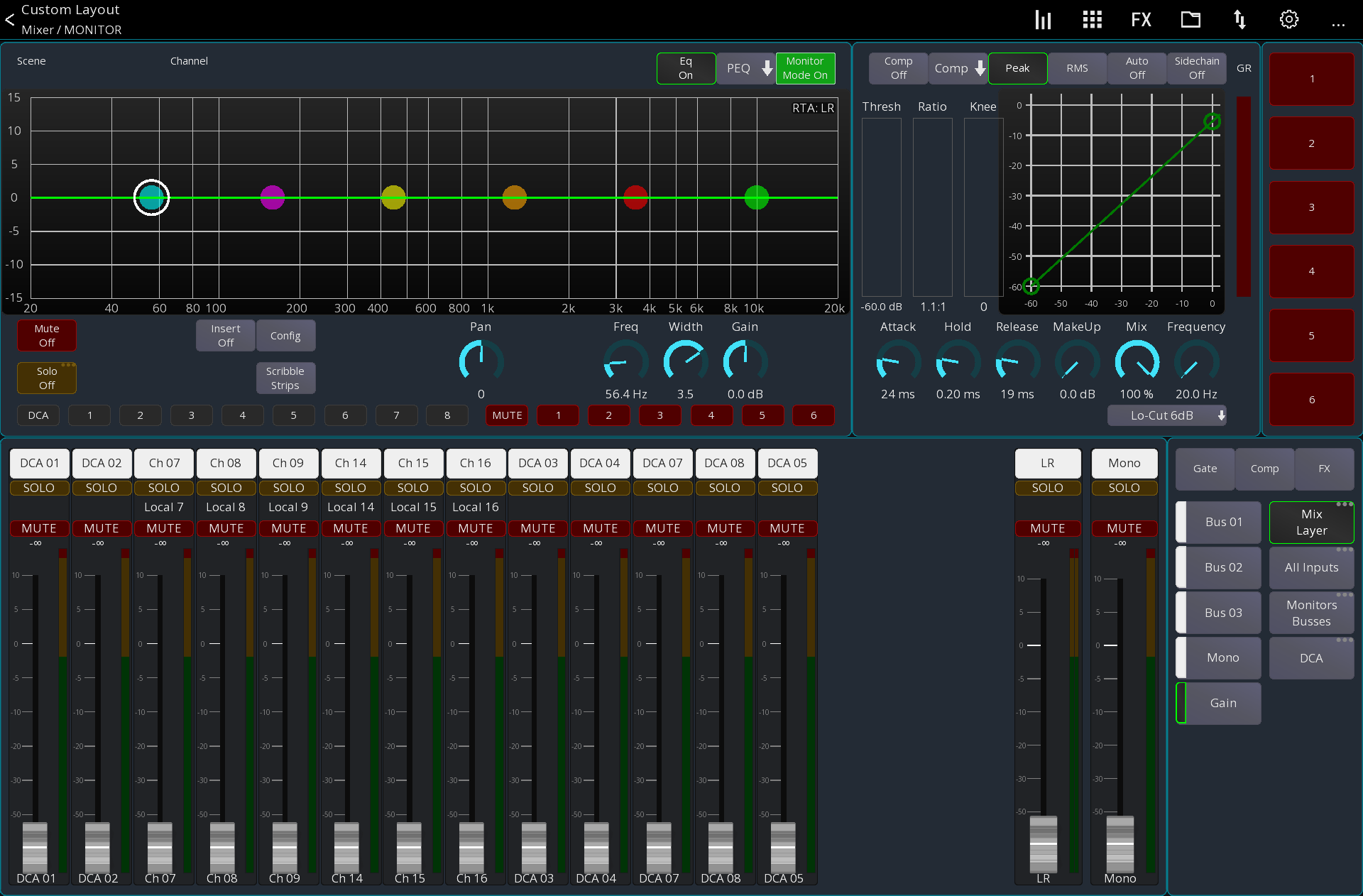
Task: Click the Ch 07 fader handle
Action: [x=160, y=847]
